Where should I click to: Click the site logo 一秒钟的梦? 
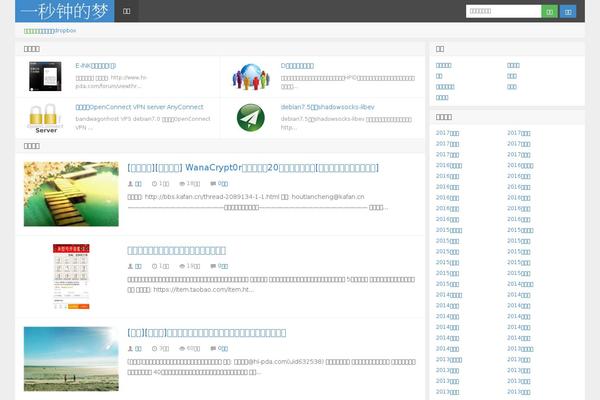(x=64, y=11)
